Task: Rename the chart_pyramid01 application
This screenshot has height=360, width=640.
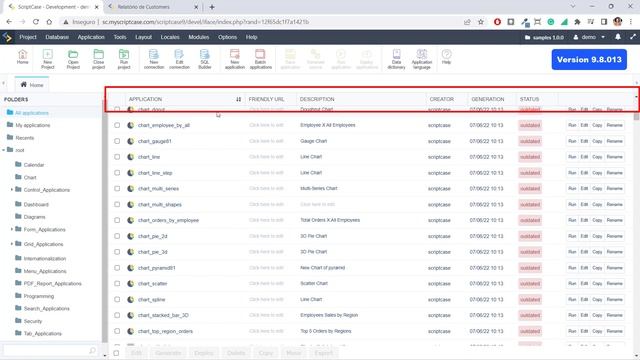Action: point(614,268)
